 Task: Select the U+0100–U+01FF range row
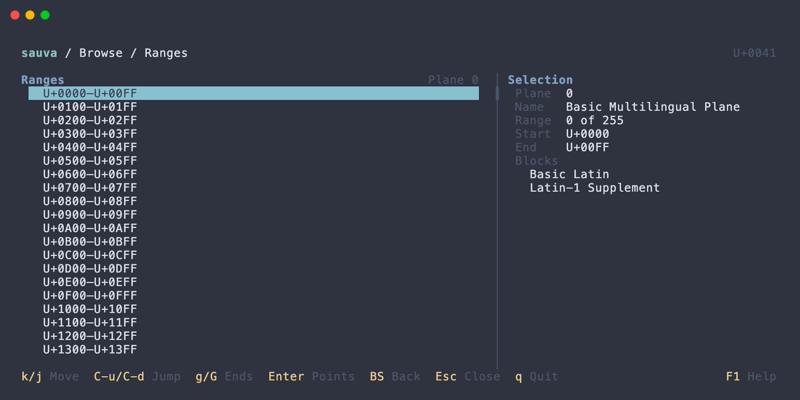pyautogui.click(x=254, y=107)
